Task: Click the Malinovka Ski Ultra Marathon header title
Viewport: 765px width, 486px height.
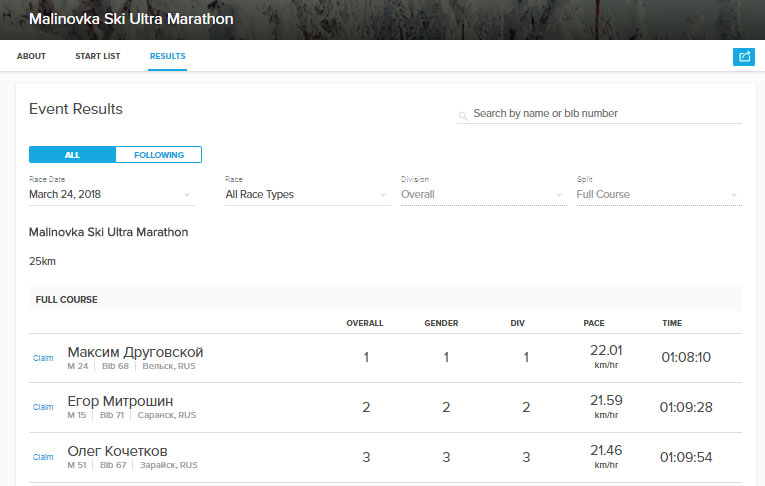Action: tap(131, 19)
